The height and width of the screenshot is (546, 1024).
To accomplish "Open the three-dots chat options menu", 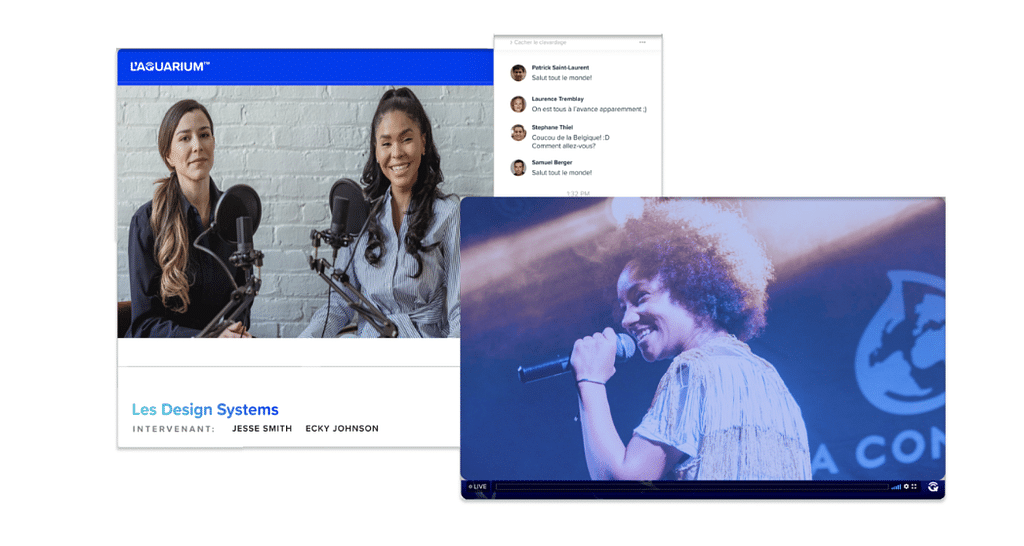I will coord(642,43).
